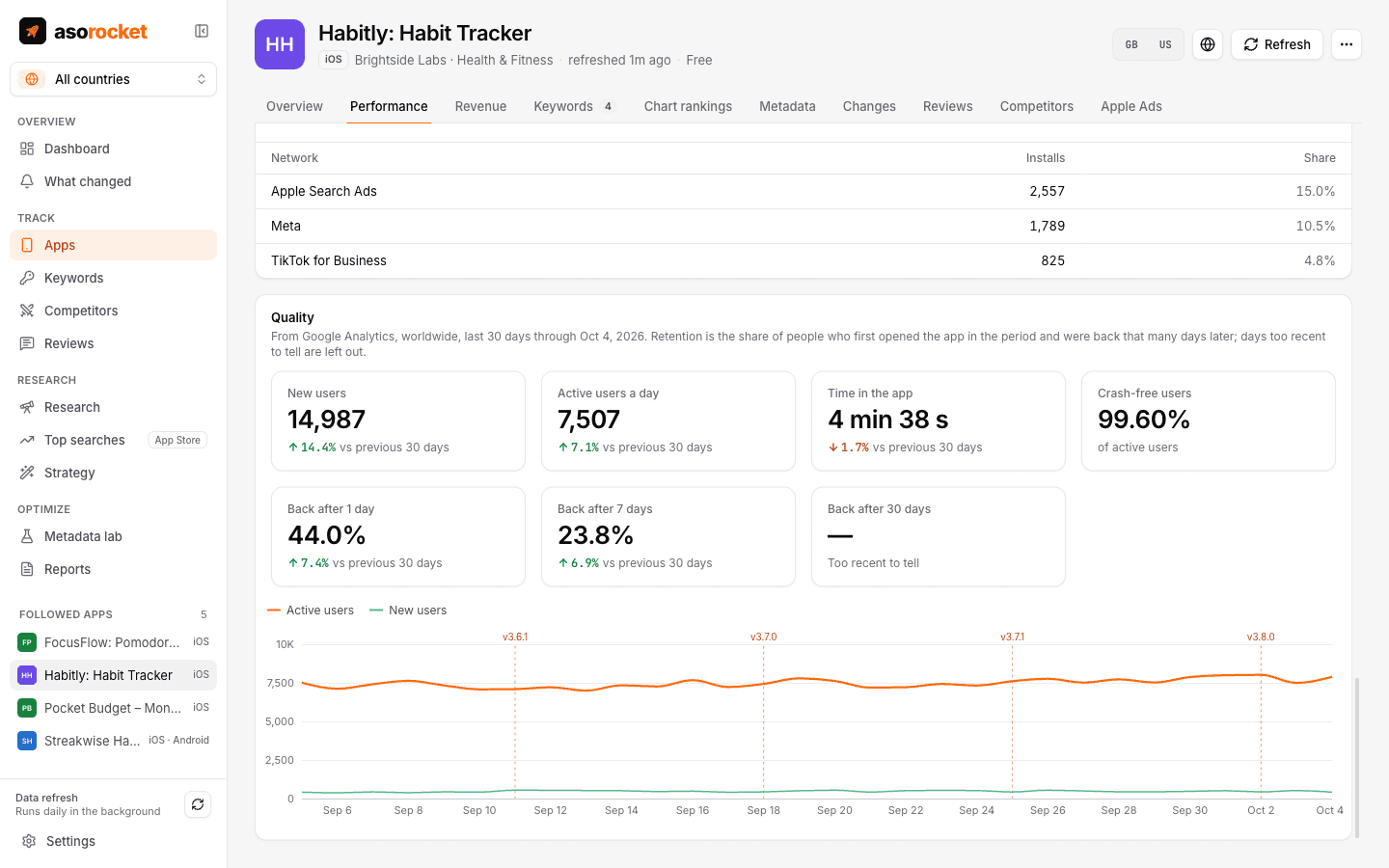Switch to US country toggle

click(x=1165, y=44)
